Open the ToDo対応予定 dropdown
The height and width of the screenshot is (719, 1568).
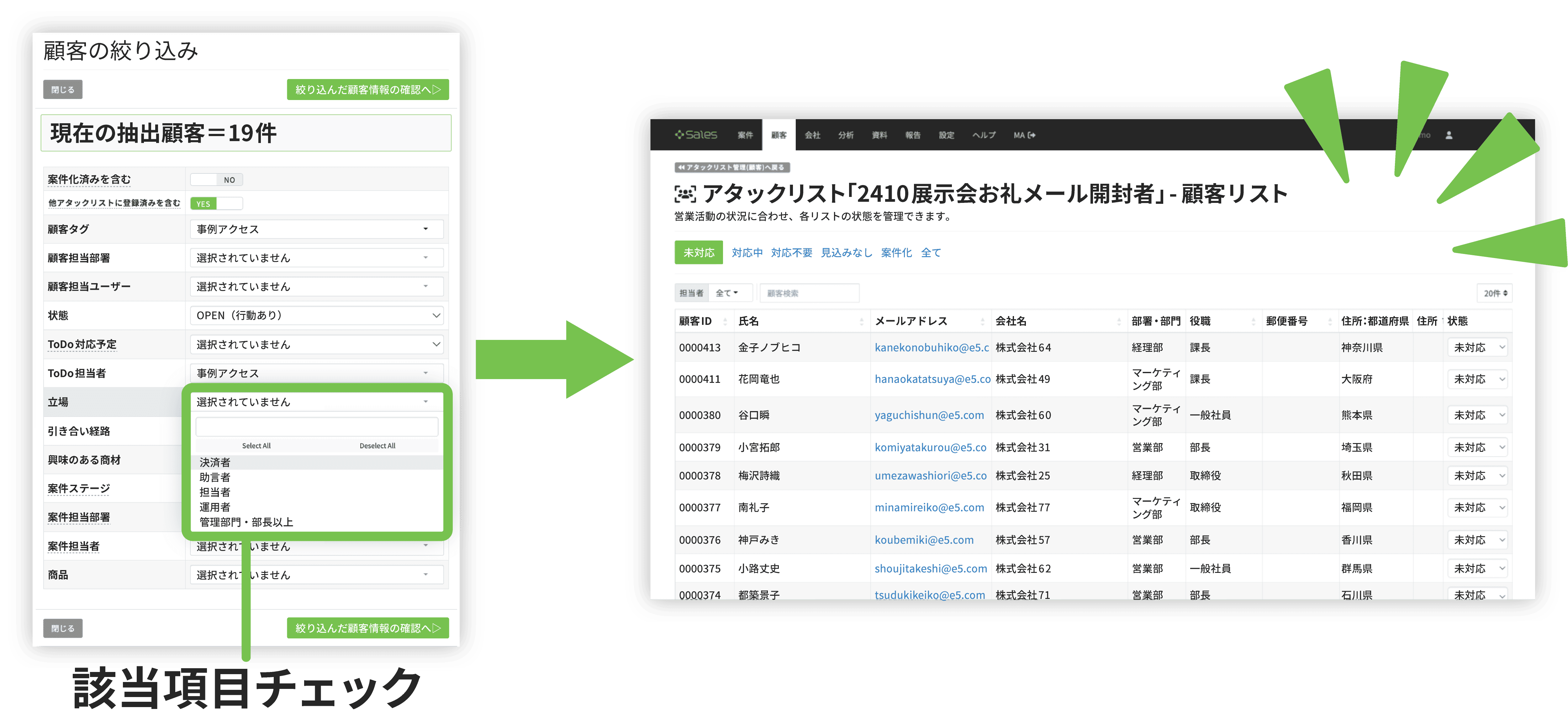pos(316,345)
